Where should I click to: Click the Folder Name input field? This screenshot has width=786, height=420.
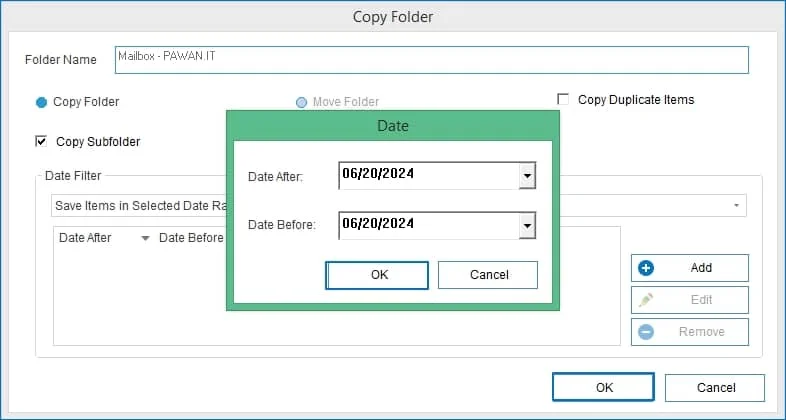click(432, 60)
